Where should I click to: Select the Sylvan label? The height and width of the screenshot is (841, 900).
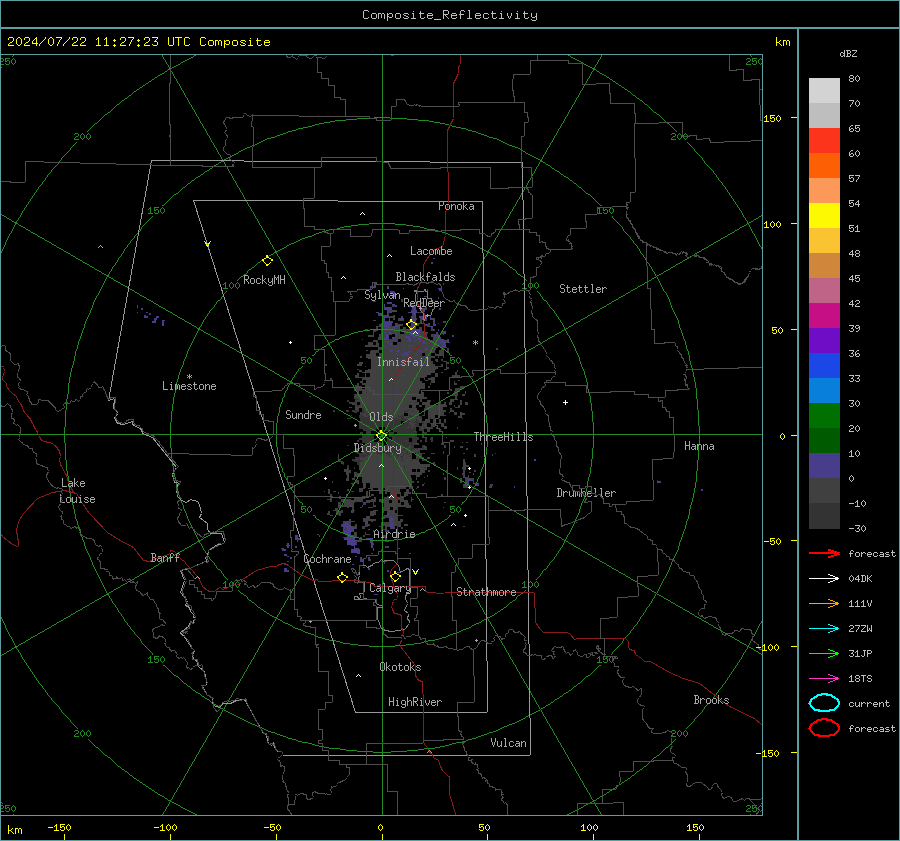(382, 295)
